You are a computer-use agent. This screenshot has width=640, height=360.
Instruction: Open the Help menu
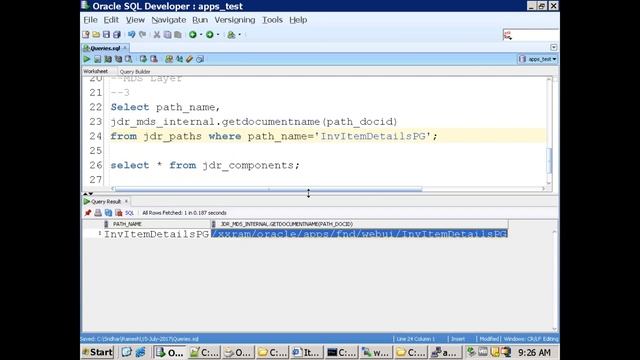[298, 20]
